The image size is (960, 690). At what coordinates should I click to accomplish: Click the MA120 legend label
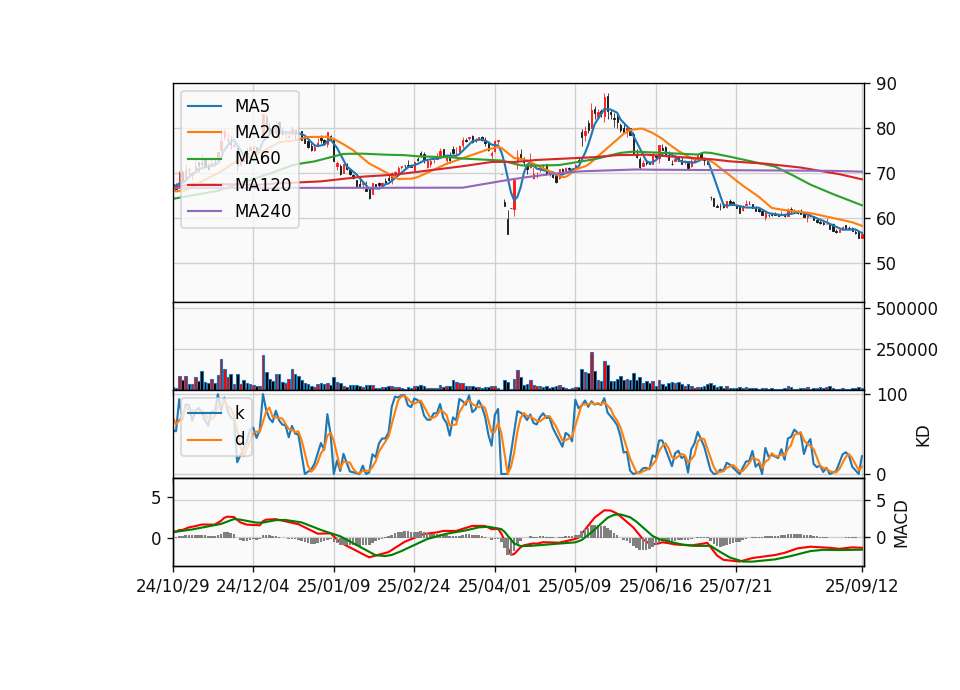pos(263,184)
